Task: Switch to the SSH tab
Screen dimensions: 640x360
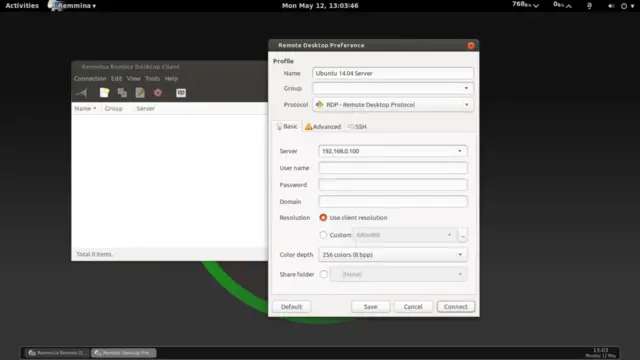Action: [357, 127]
